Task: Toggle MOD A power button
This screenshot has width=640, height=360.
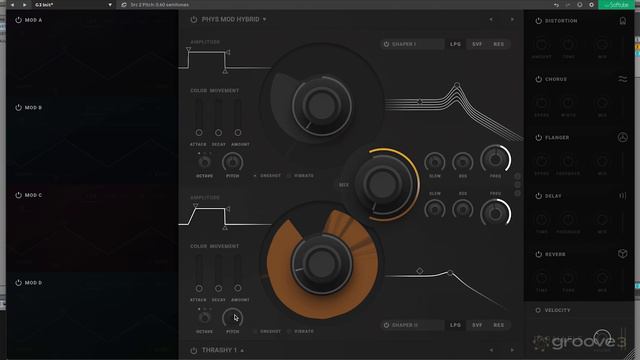Action: point(18,20)
